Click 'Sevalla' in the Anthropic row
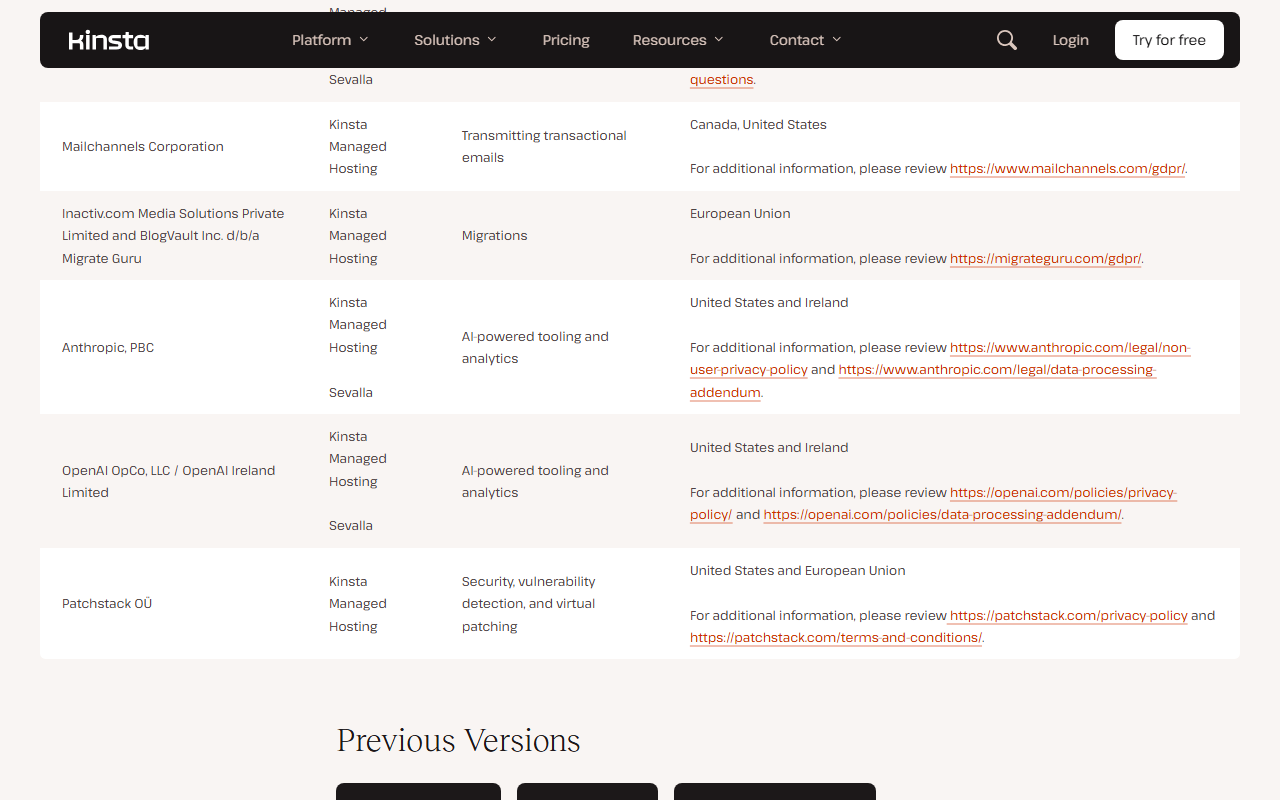The height and width of the screenshot is (800, 1280). 351,393
